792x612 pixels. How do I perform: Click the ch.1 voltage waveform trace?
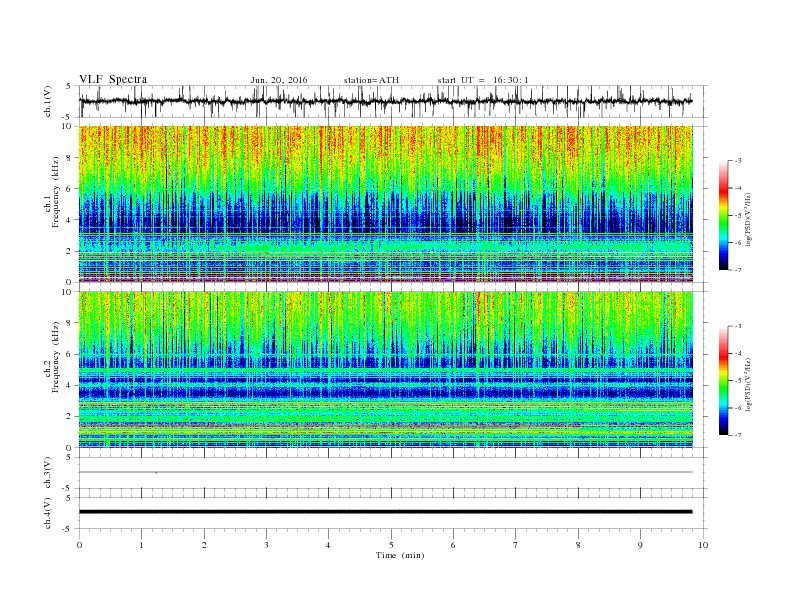(385, 101)
